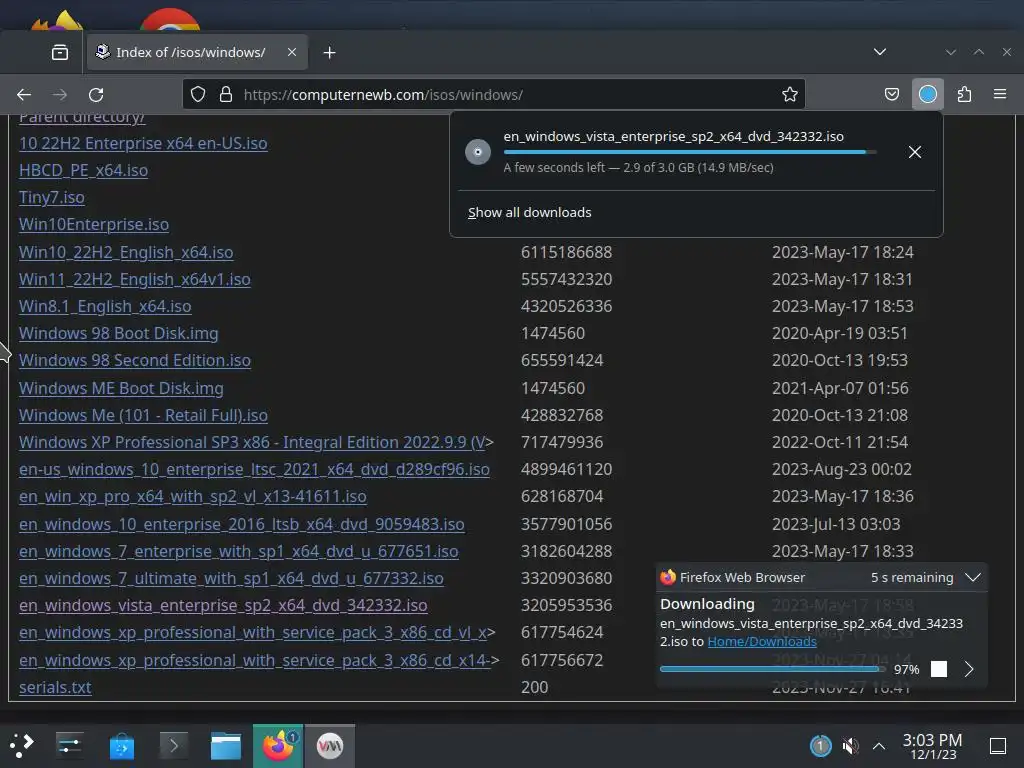Open the Downloads toolbar button

click(927, 95)
